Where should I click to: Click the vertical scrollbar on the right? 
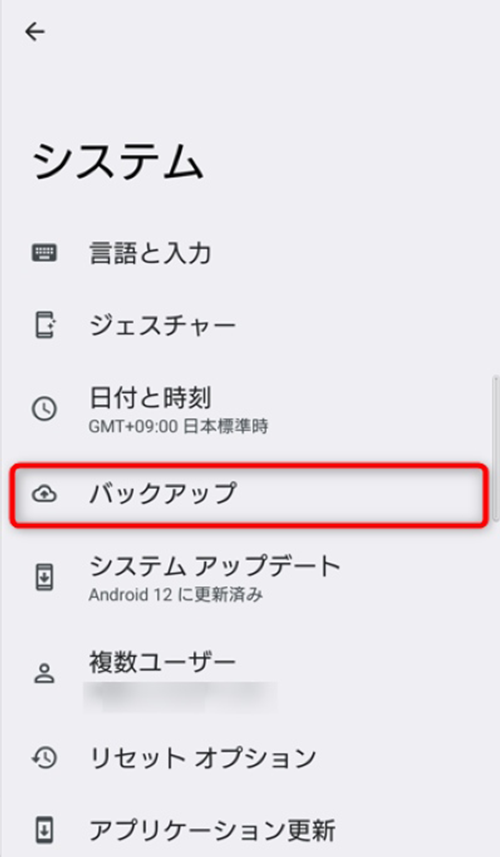point(496,447)
